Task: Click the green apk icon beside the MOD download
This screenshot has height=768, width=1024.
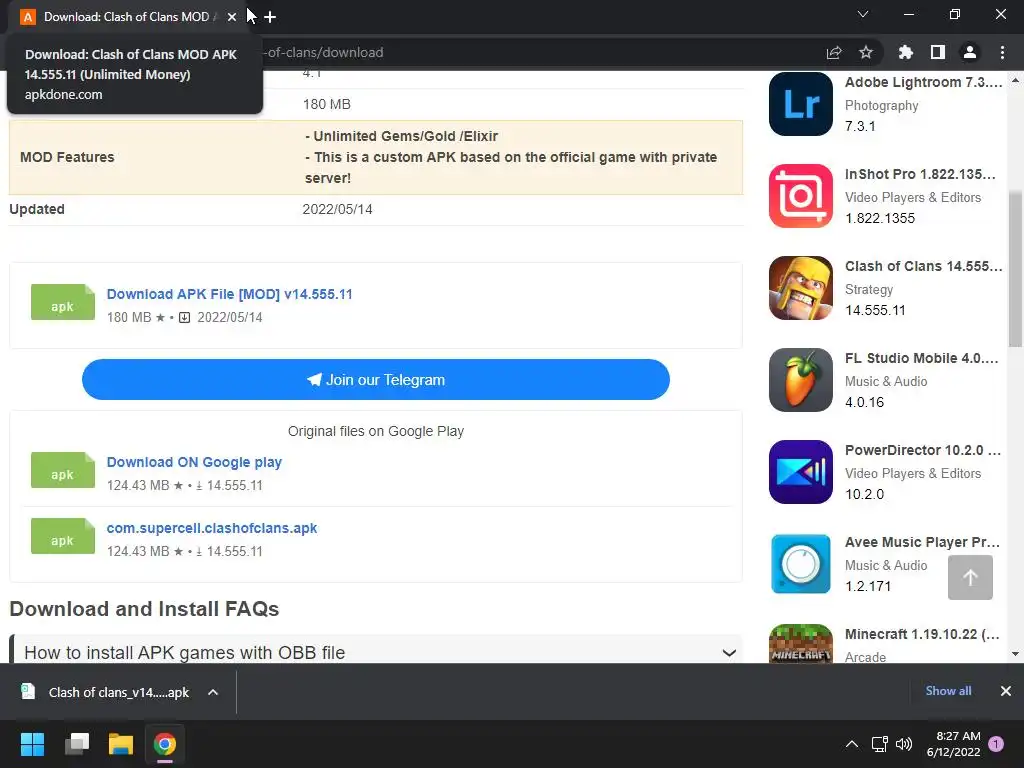Action: (x=63, y=302)
